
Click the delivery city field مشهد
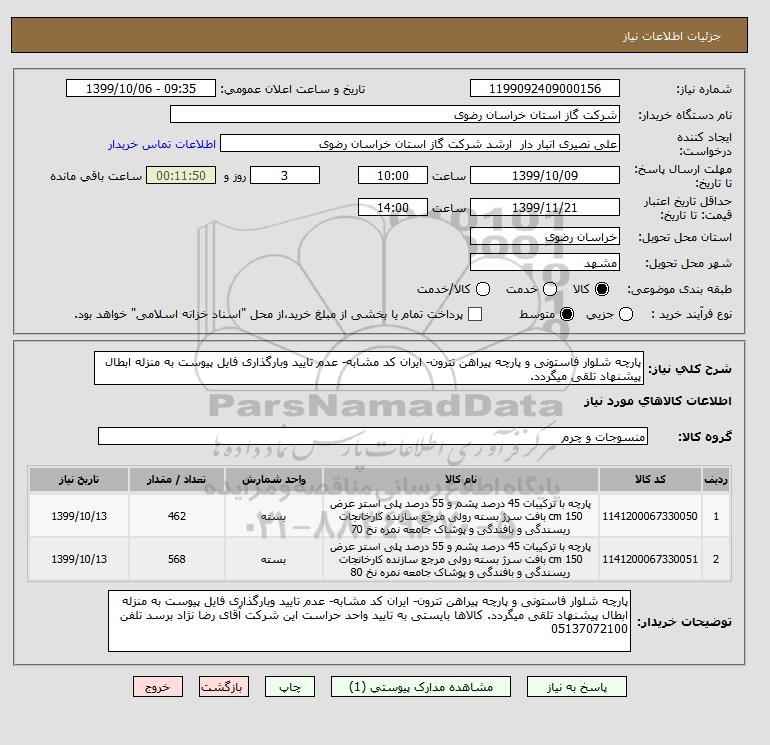click(x=545, y=263)
